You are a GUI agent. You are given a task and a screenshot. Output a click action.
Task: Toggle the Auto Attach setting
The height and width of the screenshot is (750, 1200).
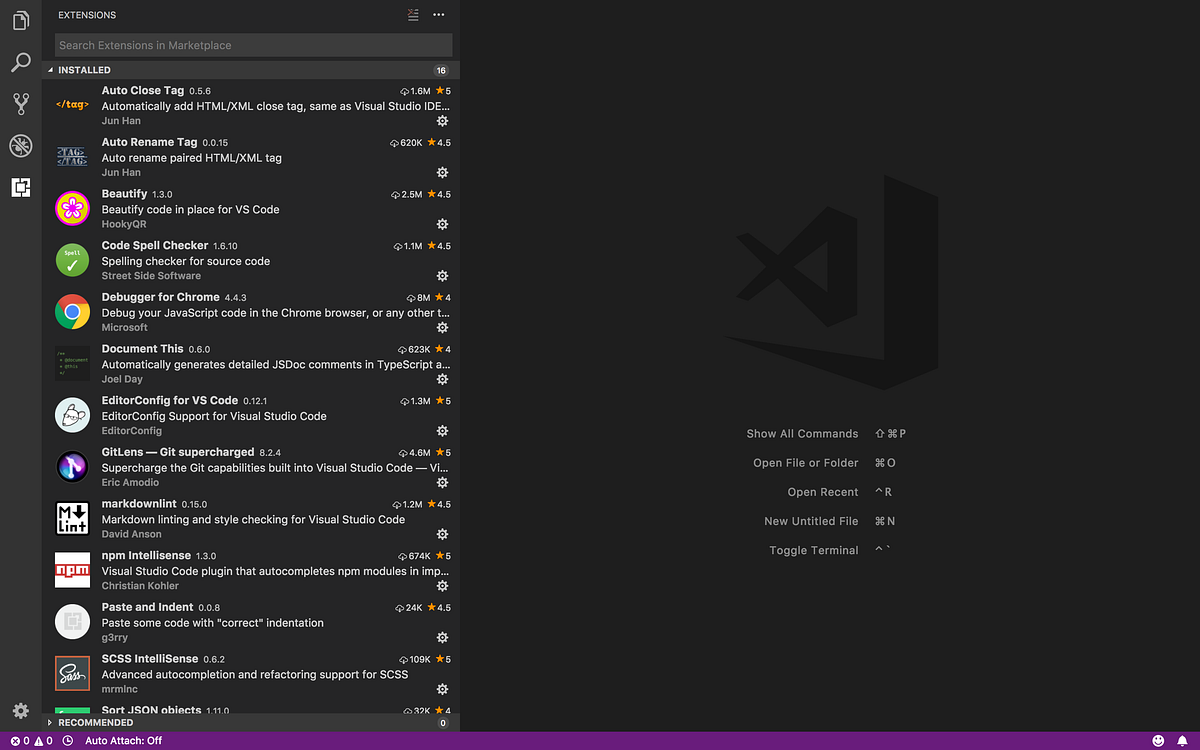[122, 742]
